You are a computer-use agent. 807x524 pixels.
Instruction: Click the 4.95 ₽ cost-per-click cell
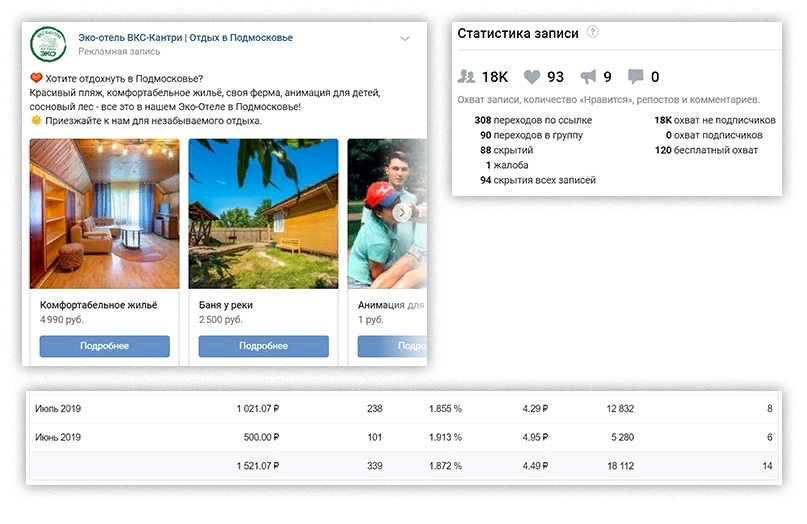[x=535, y=438]
